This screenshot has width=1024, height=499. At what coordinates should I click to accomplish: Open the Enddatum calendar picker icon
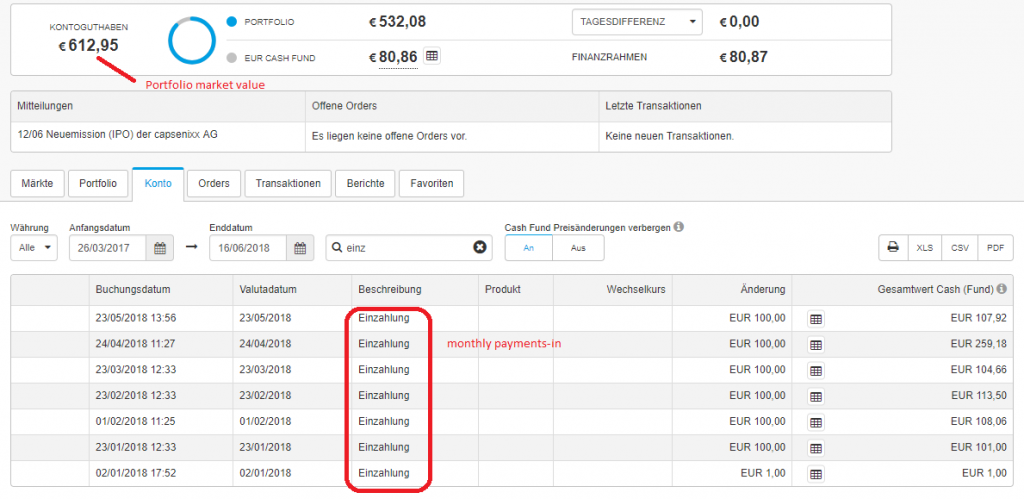coord(300,248)
